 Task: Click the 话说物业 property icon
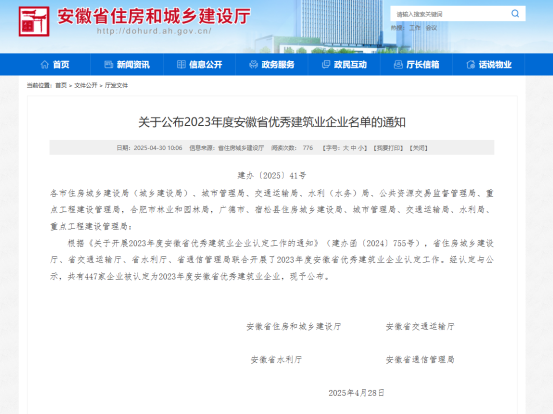[x=471, y=65]
